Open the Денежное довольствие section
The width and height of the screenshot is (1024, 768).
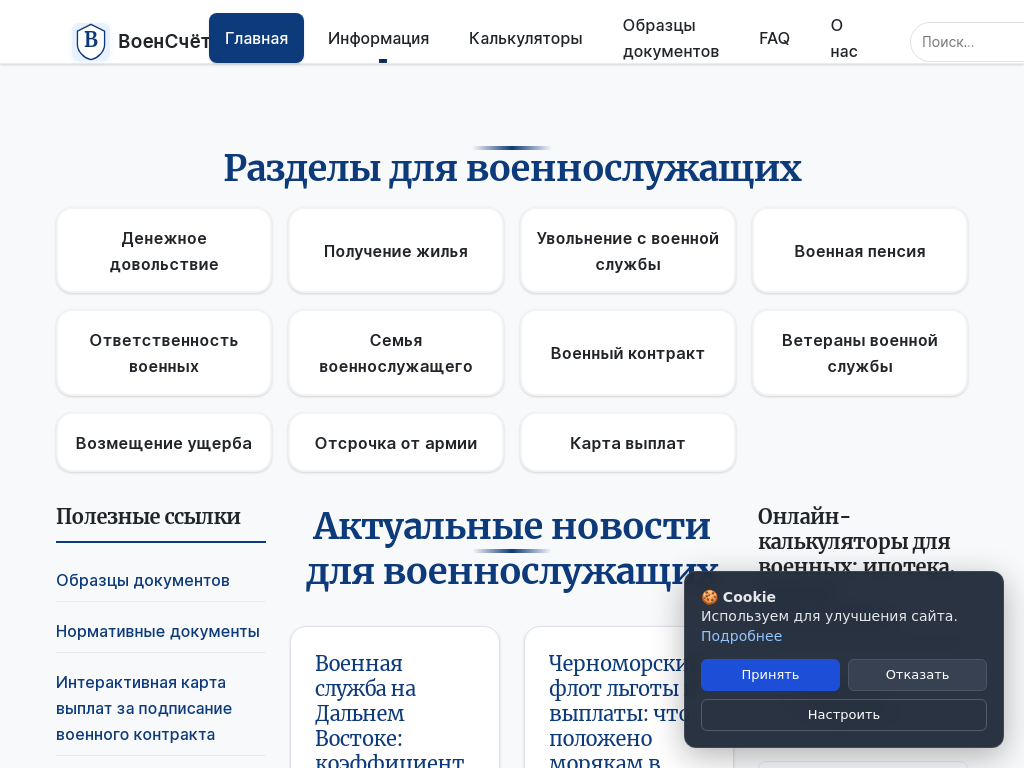[164, 251]
